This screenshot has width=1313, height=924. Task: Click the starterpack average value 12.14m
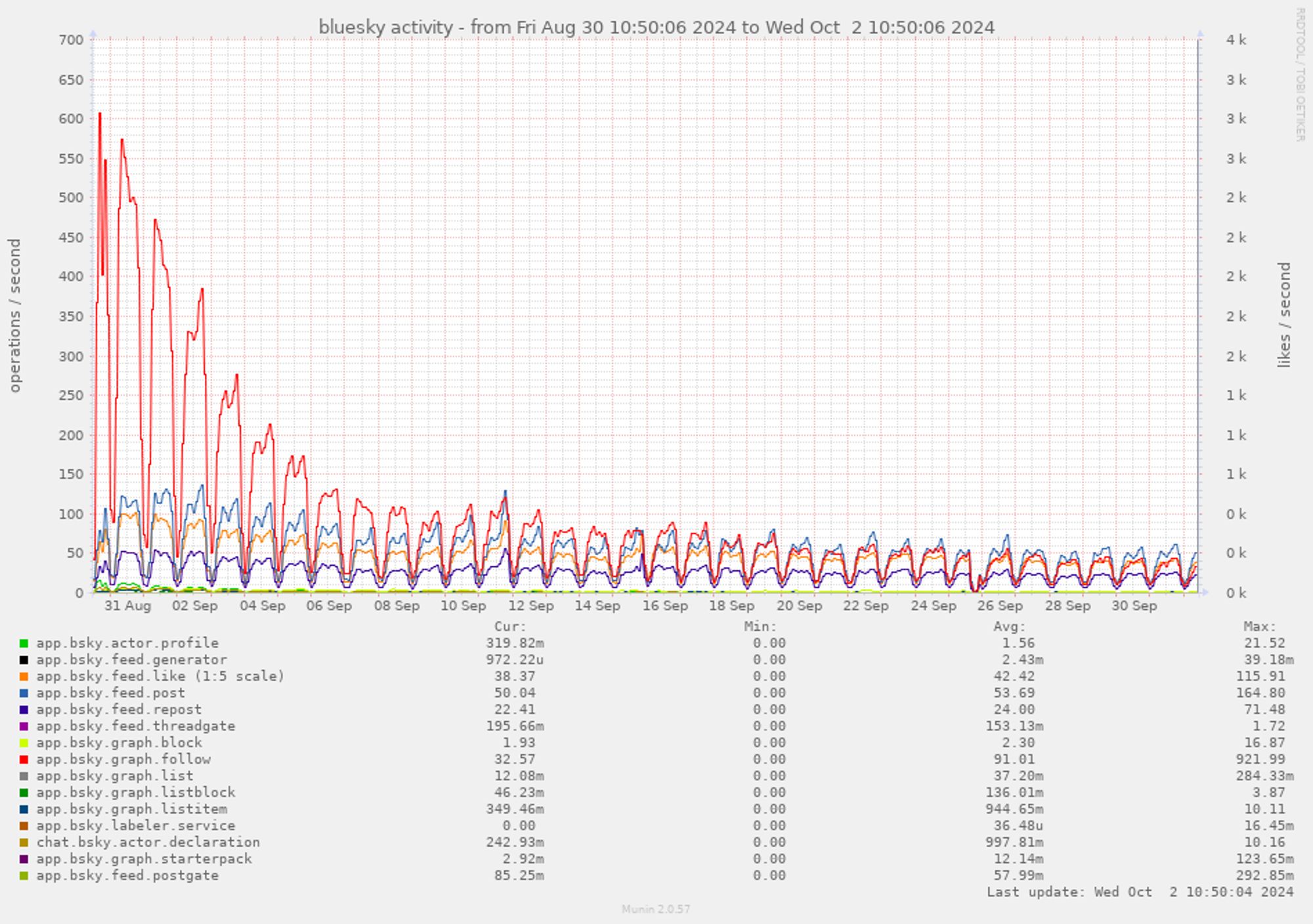pos(1018,859)
